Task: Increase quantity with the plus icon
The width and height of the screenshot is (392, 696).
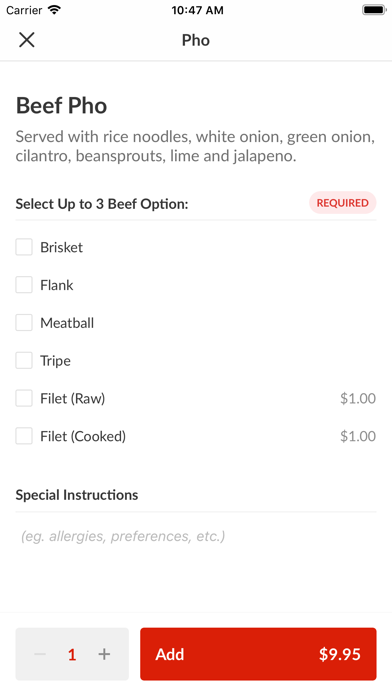Action: click(104, 654)
